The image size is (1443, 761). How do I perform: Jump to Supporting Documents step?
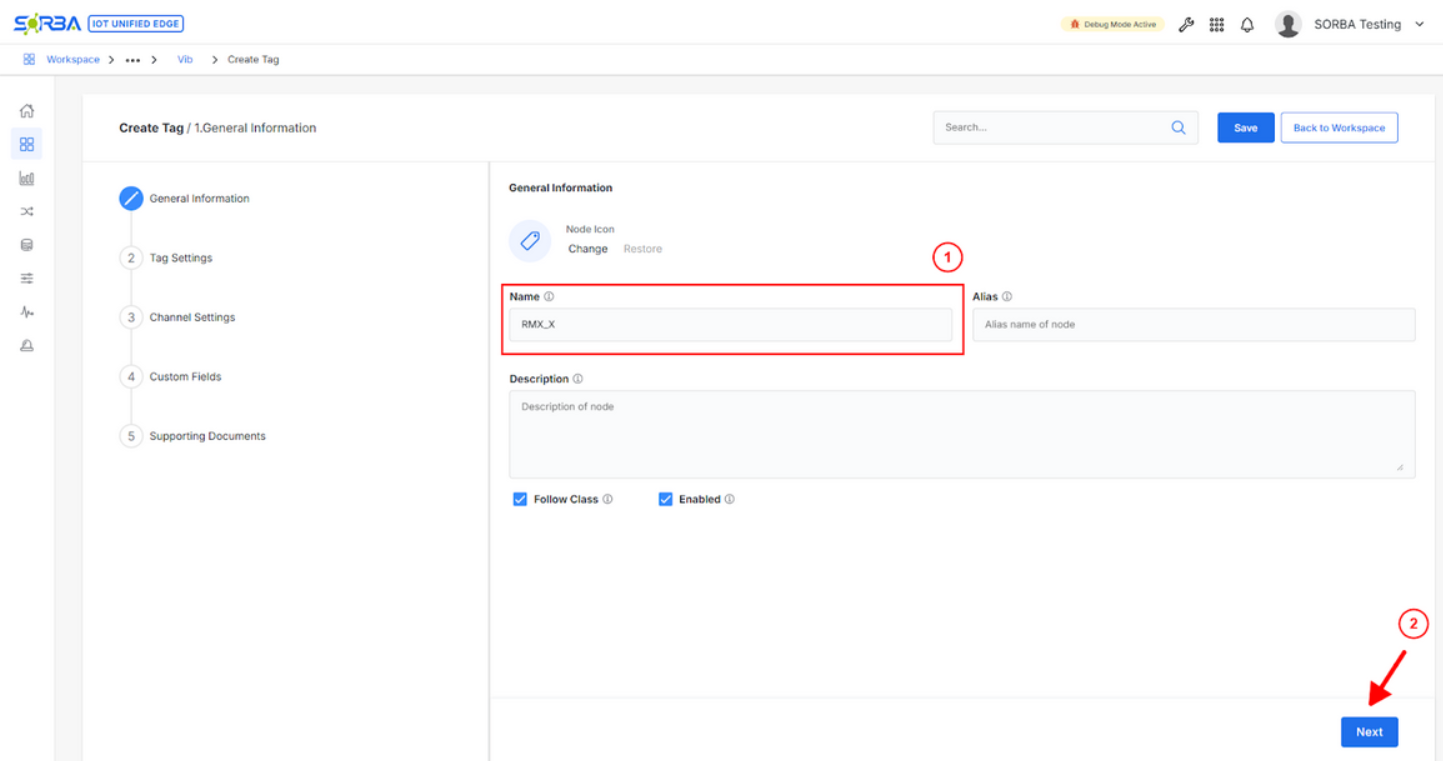pyautogui.click(x=207, y=436)
